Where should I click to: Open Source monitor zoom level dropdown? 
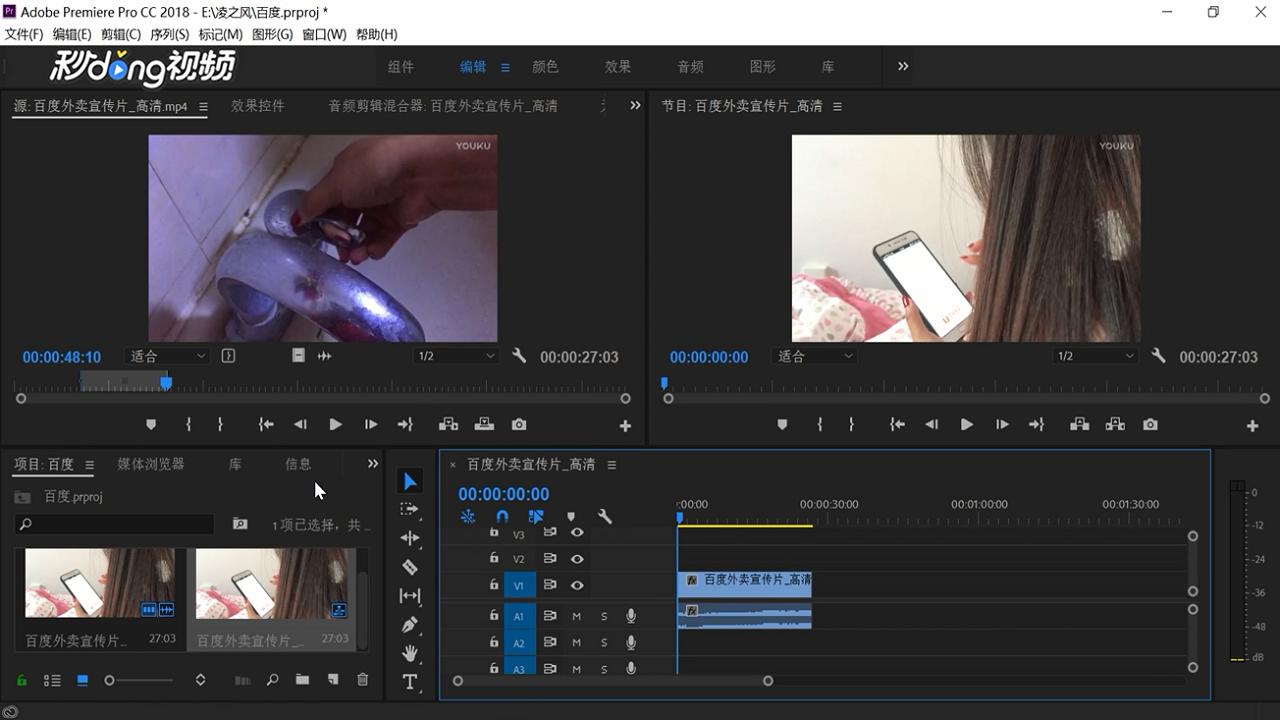point(167,356)
